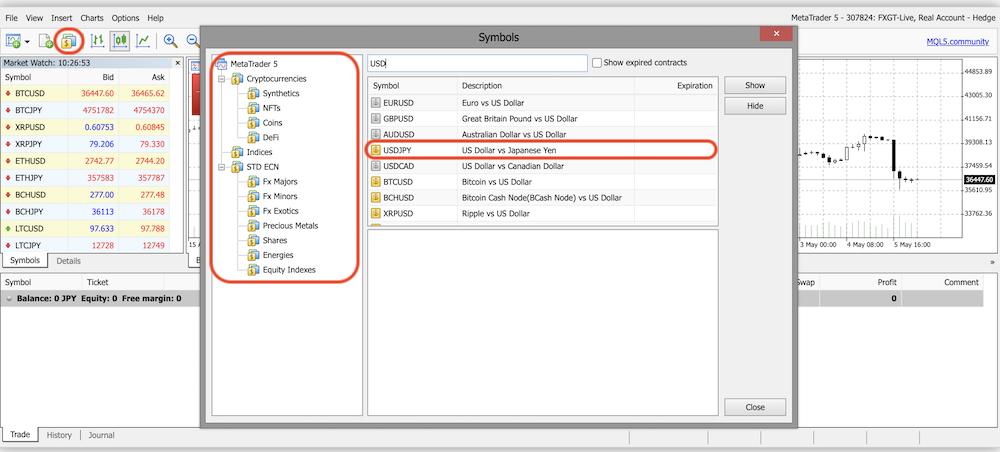Select the BTCUSD Bitcoin vs US Dollar row
Screen dimensions: 1000x452
tap(543, 182)
